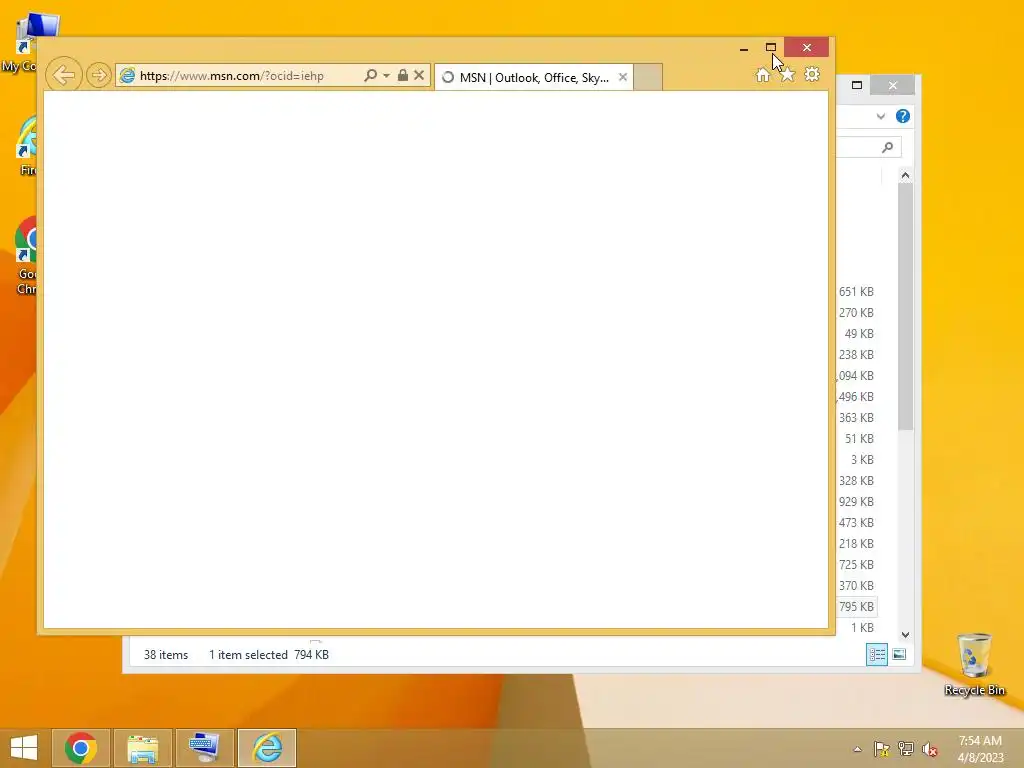Open the Windows Start button

click(24, 748)
